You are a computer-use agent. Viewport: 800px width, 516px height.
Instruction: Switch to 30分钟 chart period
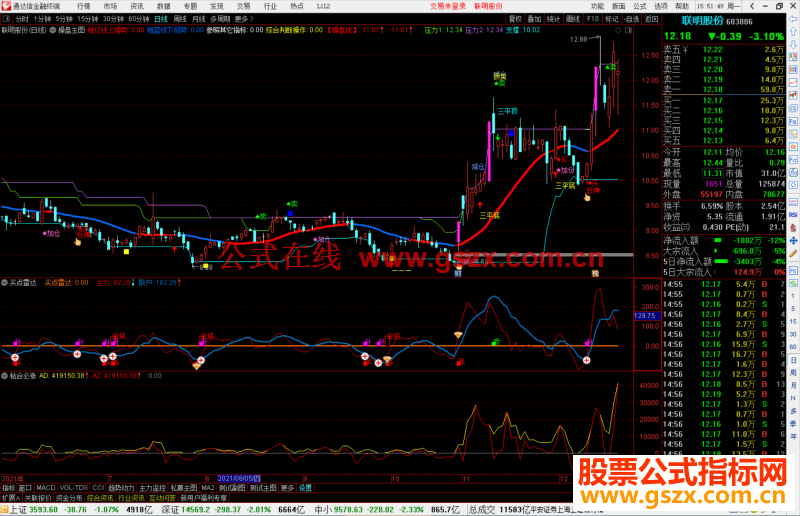(113, 19)
